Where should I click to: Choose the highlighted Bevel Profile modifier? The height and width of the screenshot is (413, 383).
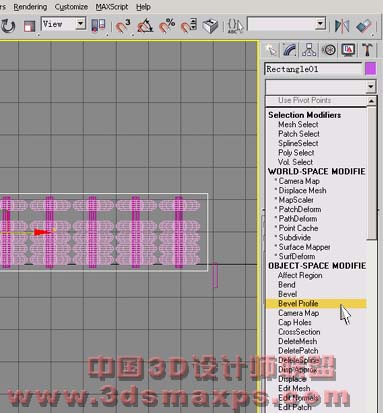click(x=316, y=304)
